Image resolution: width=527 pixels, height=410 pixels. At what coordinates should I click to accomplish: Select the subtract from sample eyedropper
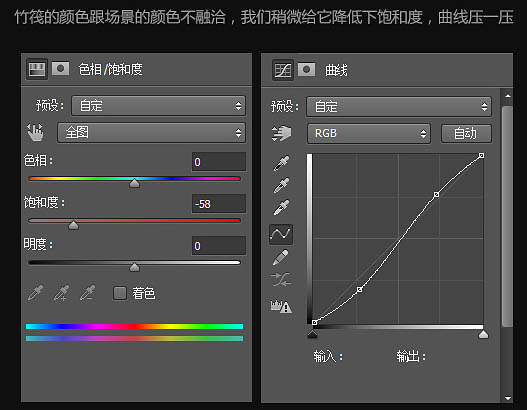88,293
